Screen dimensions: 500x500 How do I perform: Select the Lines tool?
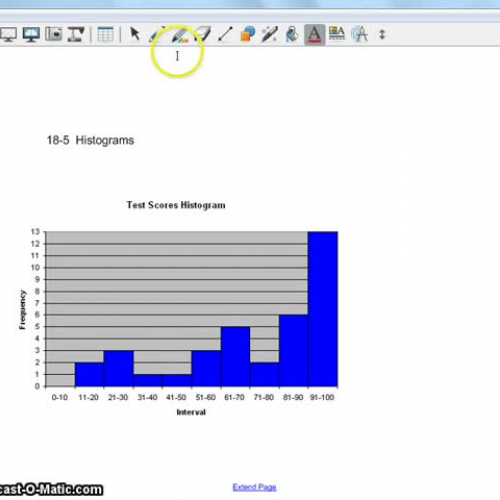[x=225, y=34]
